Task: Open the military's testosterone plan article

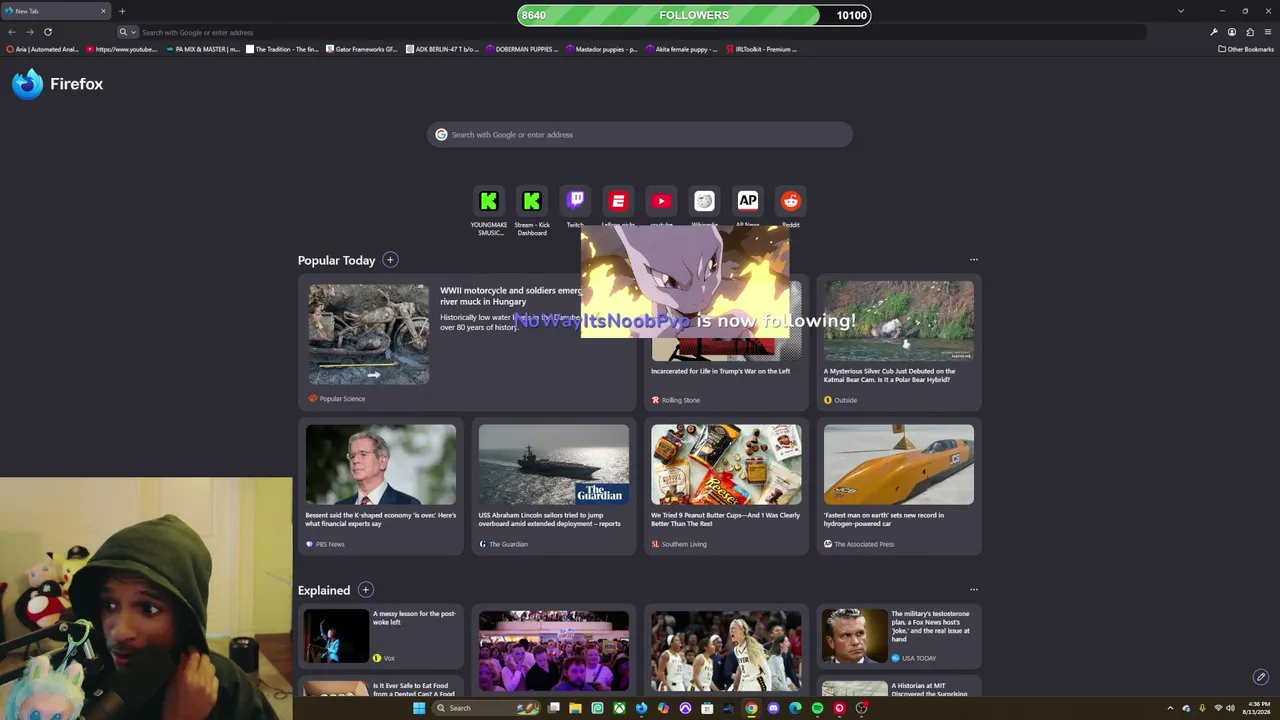Action: [x=899, y=637]
